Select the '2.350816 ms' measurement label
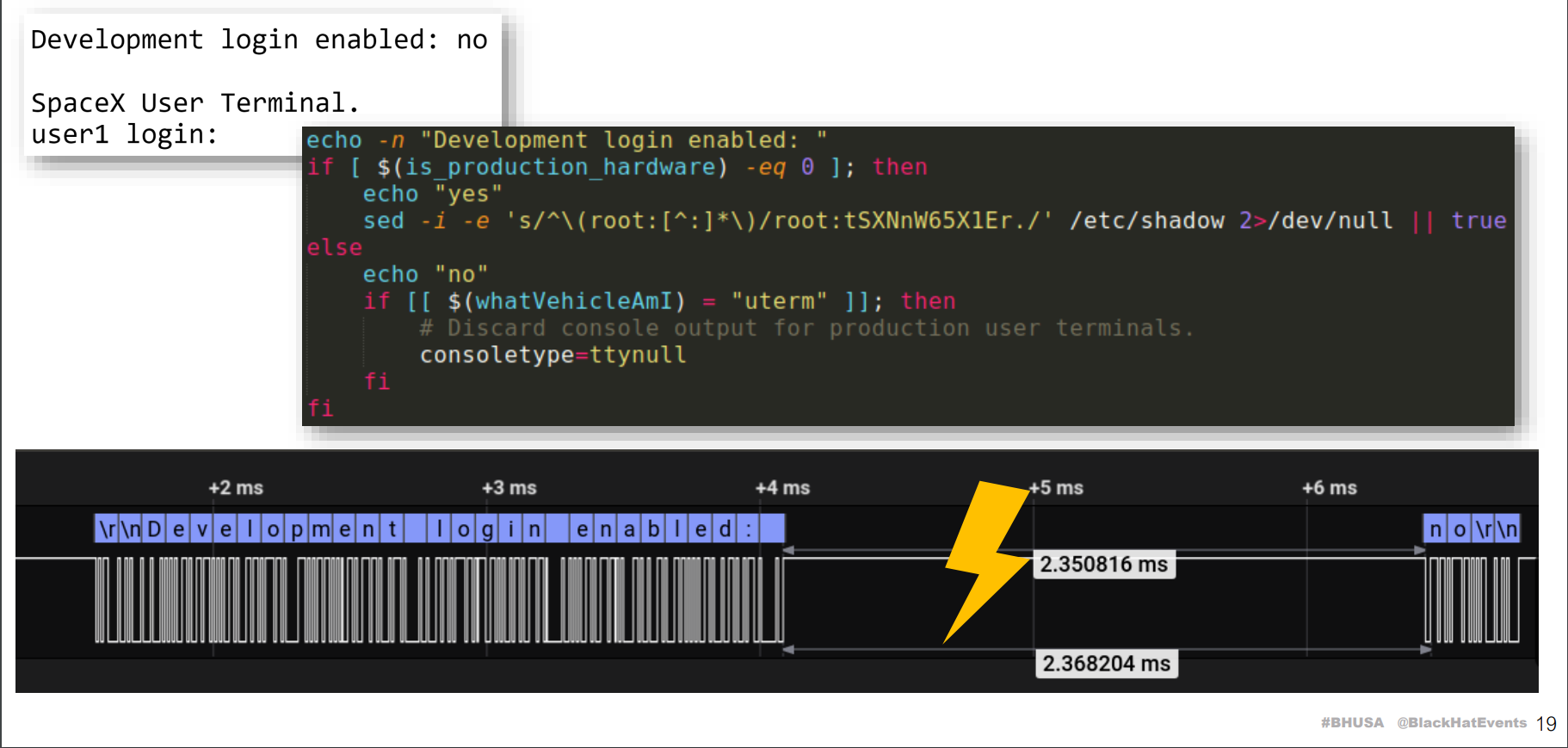The image size is (1568, 748). point(1104,565)
